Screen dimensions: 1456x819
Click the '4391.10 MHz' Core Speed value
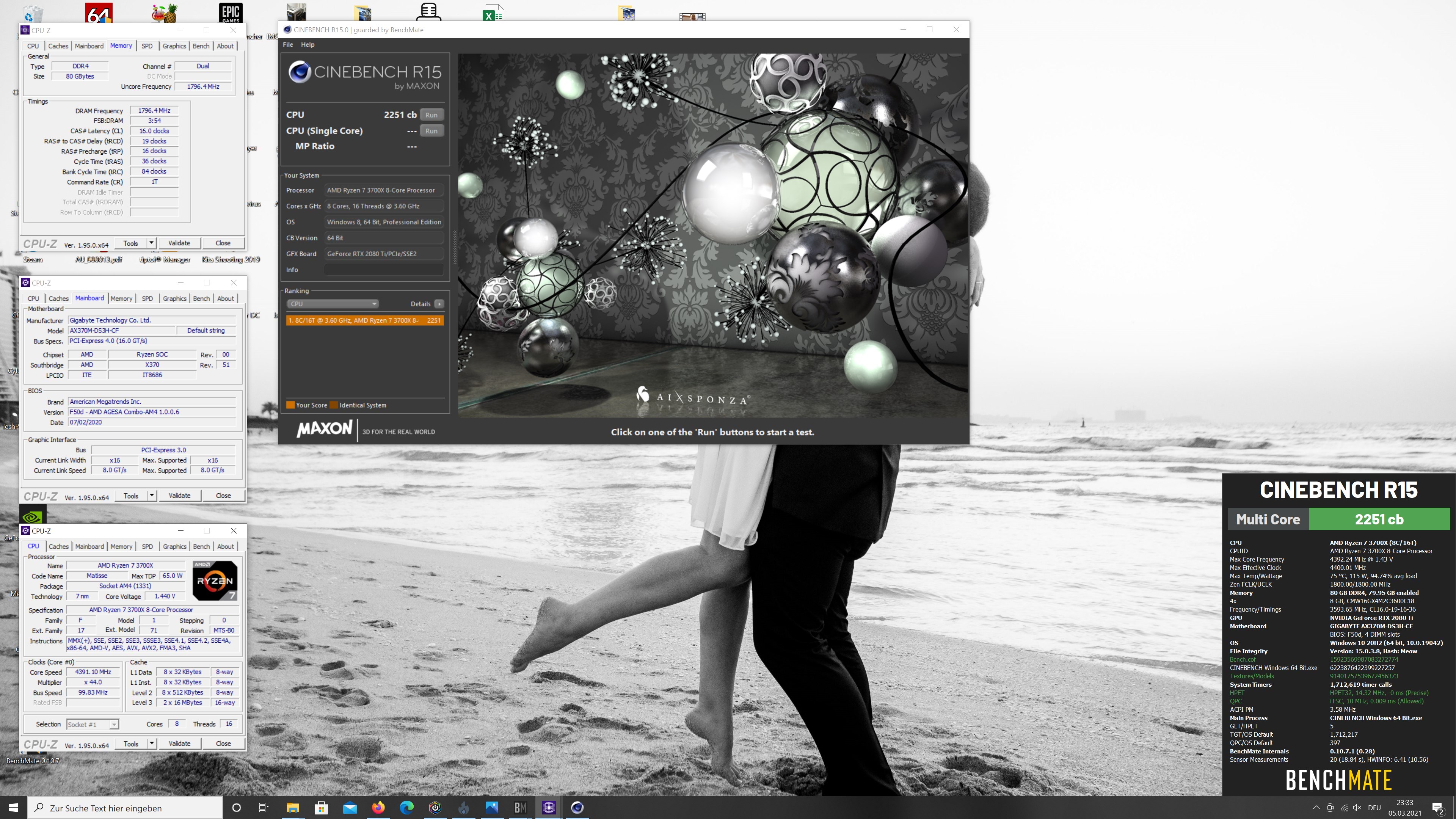(x=93, y=672)
